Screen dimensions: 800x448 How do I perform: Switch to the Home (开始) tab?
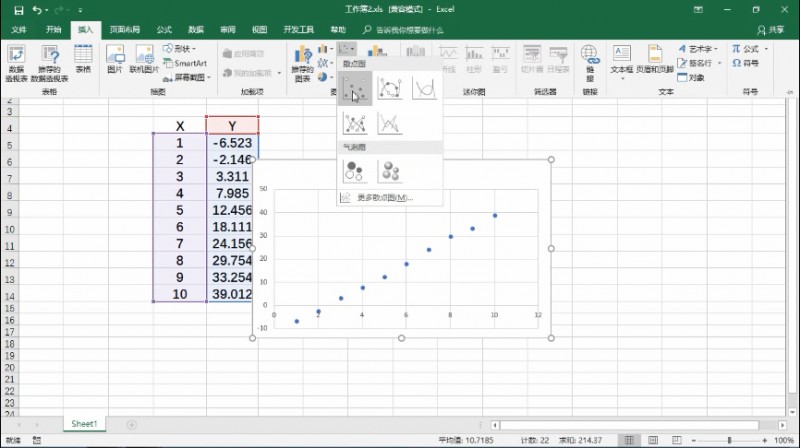(54, 30)
